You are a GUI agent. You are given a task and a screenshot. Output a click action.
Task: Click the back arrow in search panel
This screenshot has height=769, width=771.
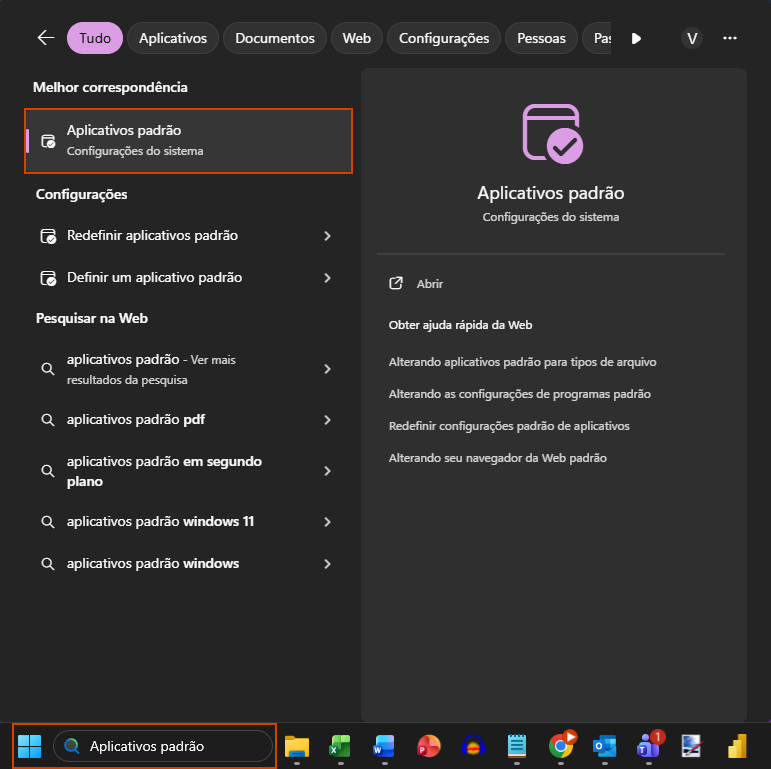[45, 38]
